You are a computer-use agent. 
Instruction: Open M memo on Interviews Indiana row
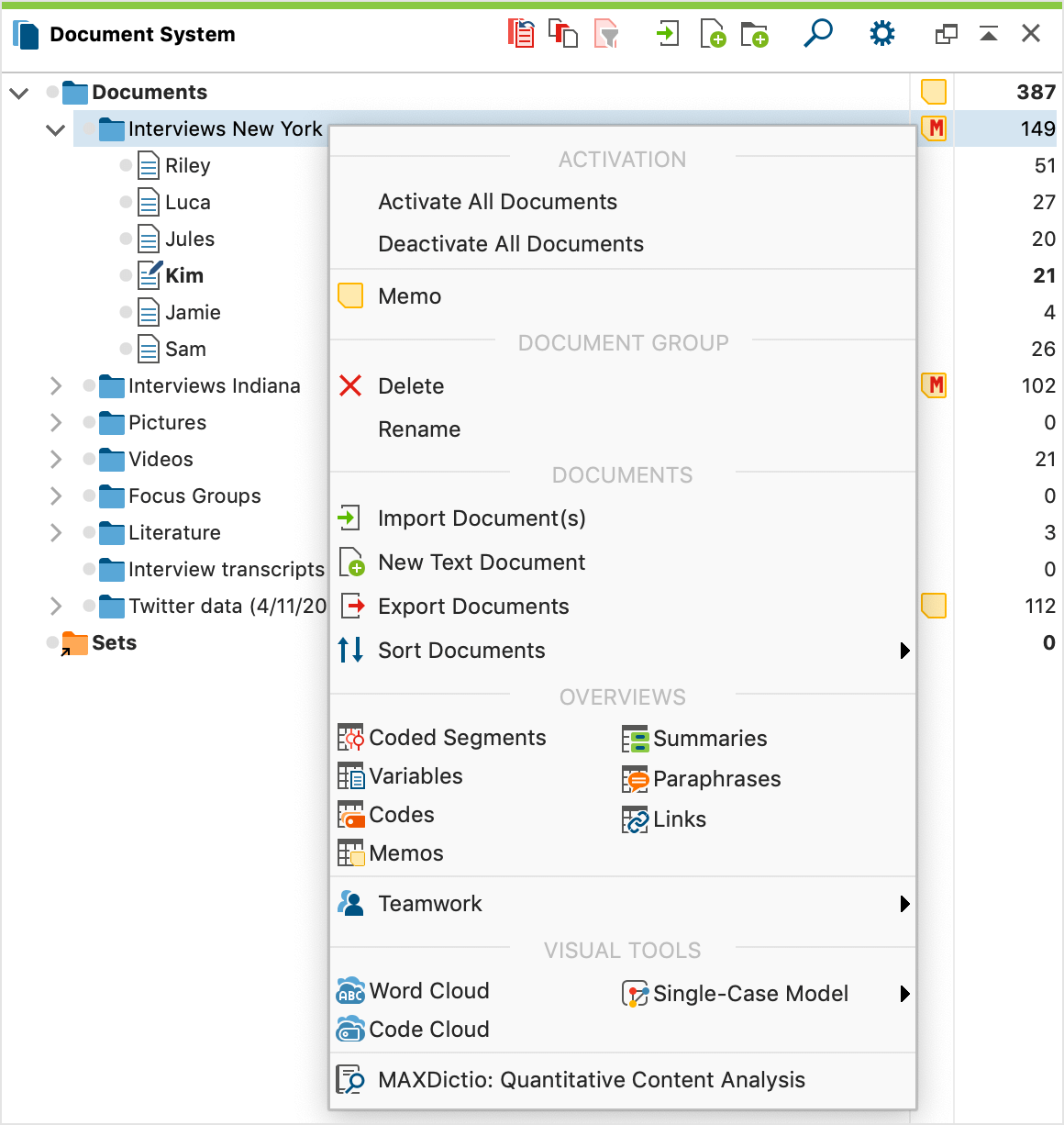[x=934, y=385]
